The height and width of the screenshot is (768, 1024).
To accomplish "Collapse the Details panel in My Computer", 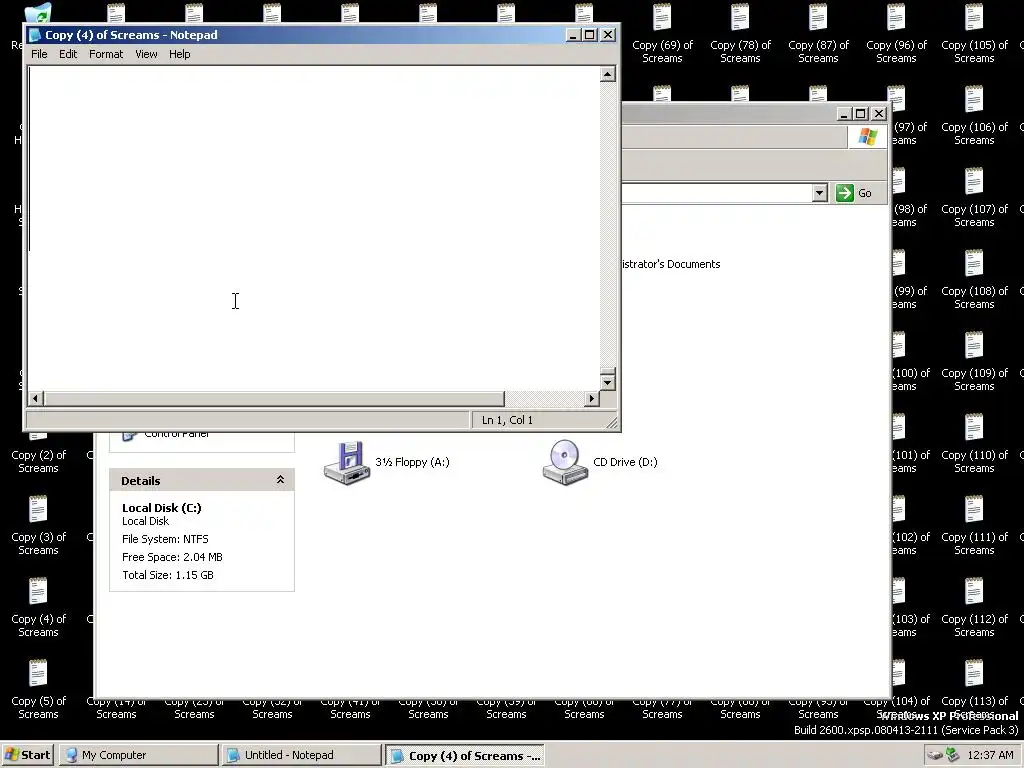I will point(280,480).
